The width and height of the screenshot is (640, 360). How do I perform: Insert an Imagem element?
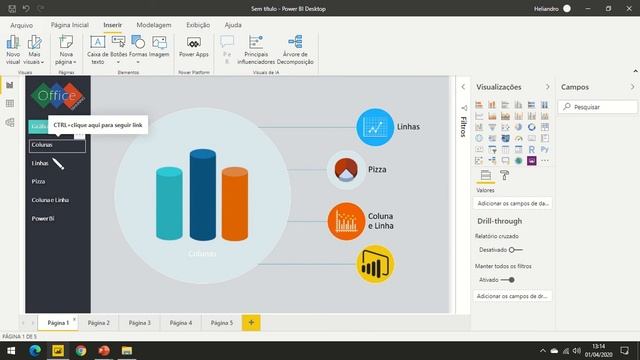pyautogui.click(x=159, y=46)
